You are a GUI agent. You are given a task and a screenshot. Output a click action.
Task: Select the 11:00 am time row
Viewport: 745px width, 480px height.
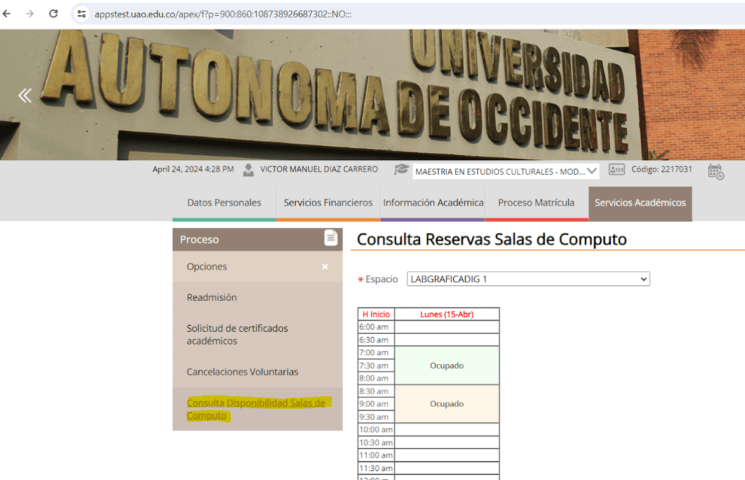pos(428,455)
